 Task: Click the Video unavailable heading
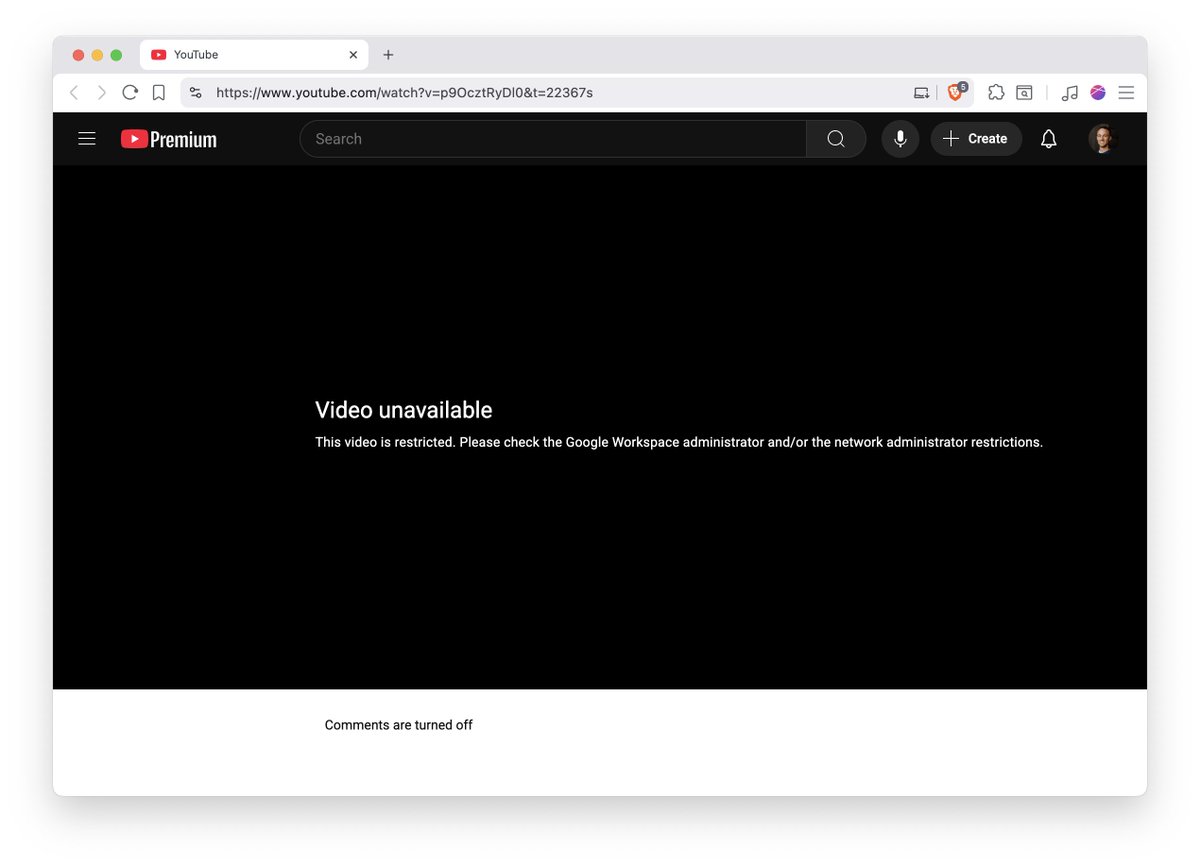tap(404, 410)
